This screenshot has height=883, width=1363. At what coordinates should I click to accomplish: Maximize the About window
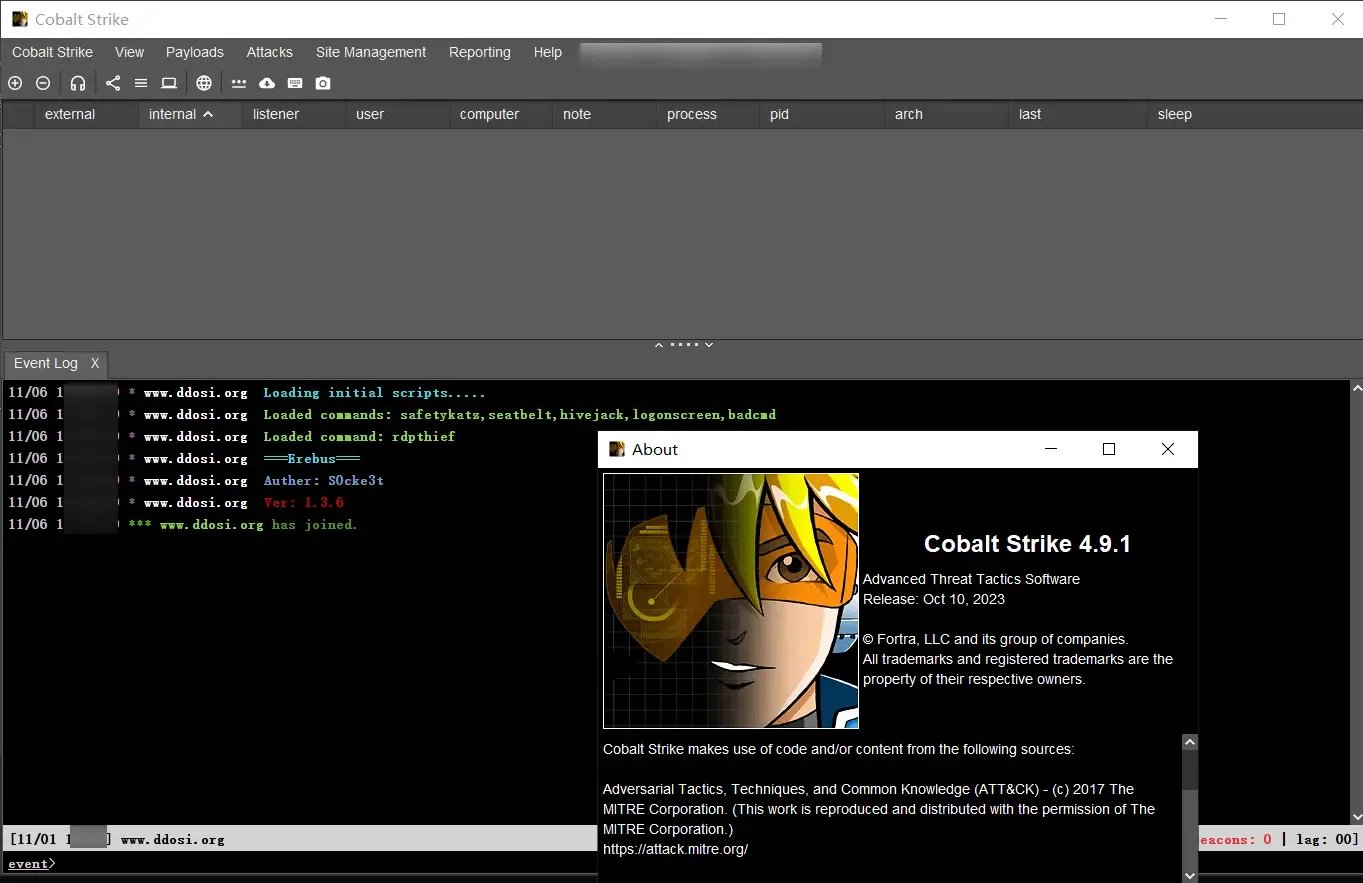point(1108,449)
